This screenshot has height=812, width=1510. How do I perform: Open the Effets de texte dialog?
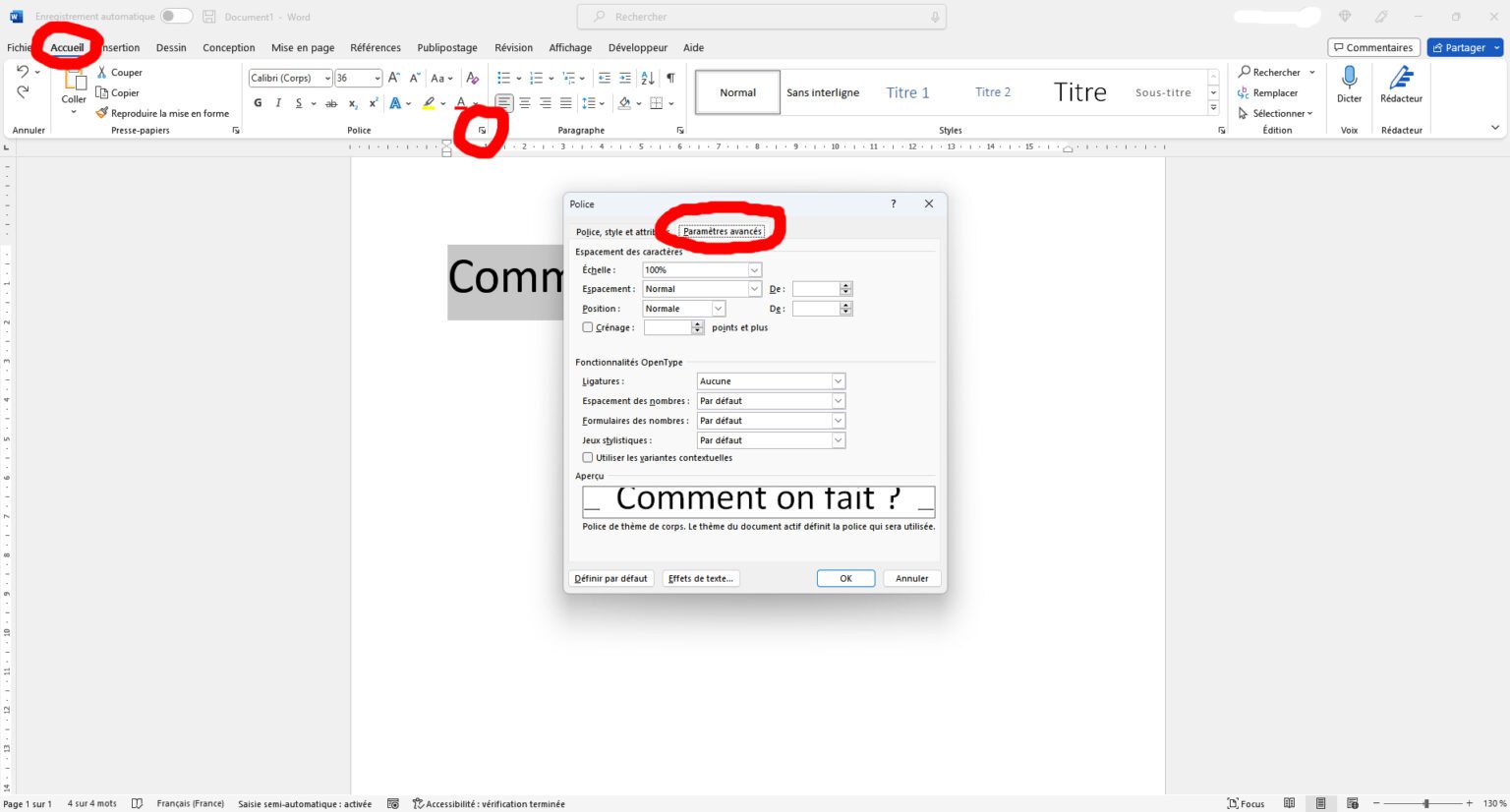pos(700,578)
